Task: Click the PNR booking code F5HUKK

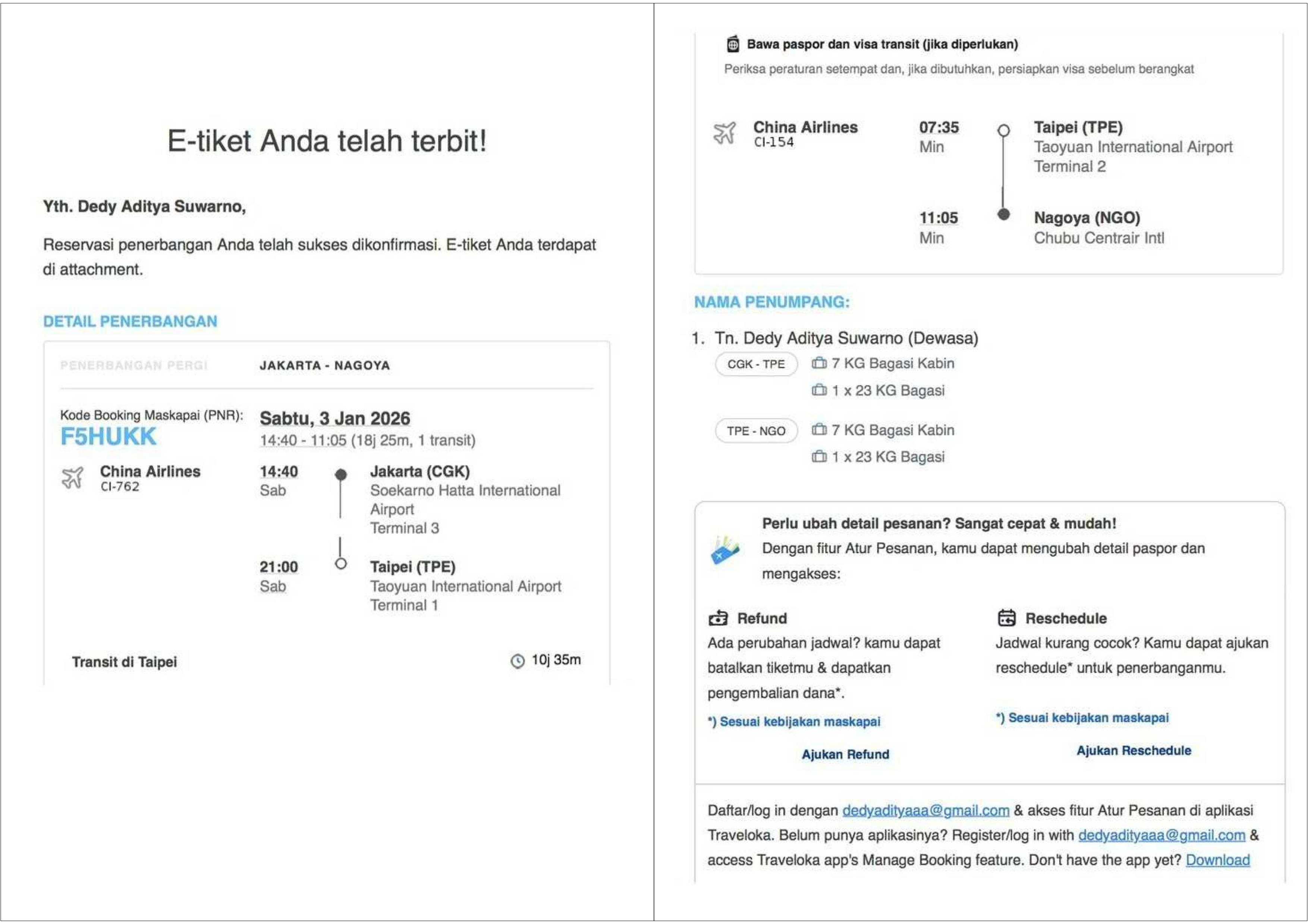Action: pyautogui.click(x=108, y=437)
